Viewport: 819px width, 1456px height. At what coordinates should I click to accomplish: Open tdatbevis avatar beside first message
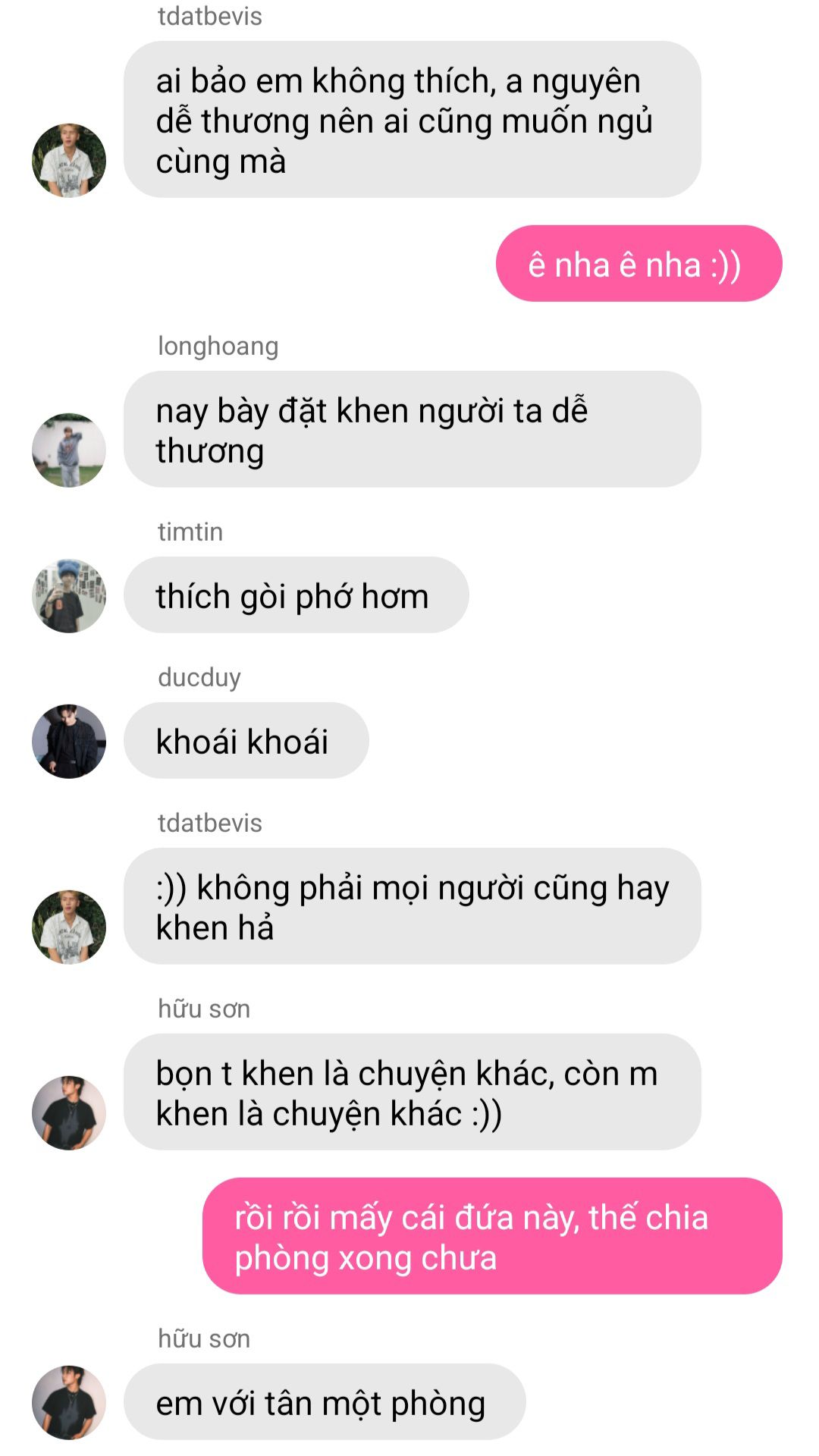pos(69,160)
